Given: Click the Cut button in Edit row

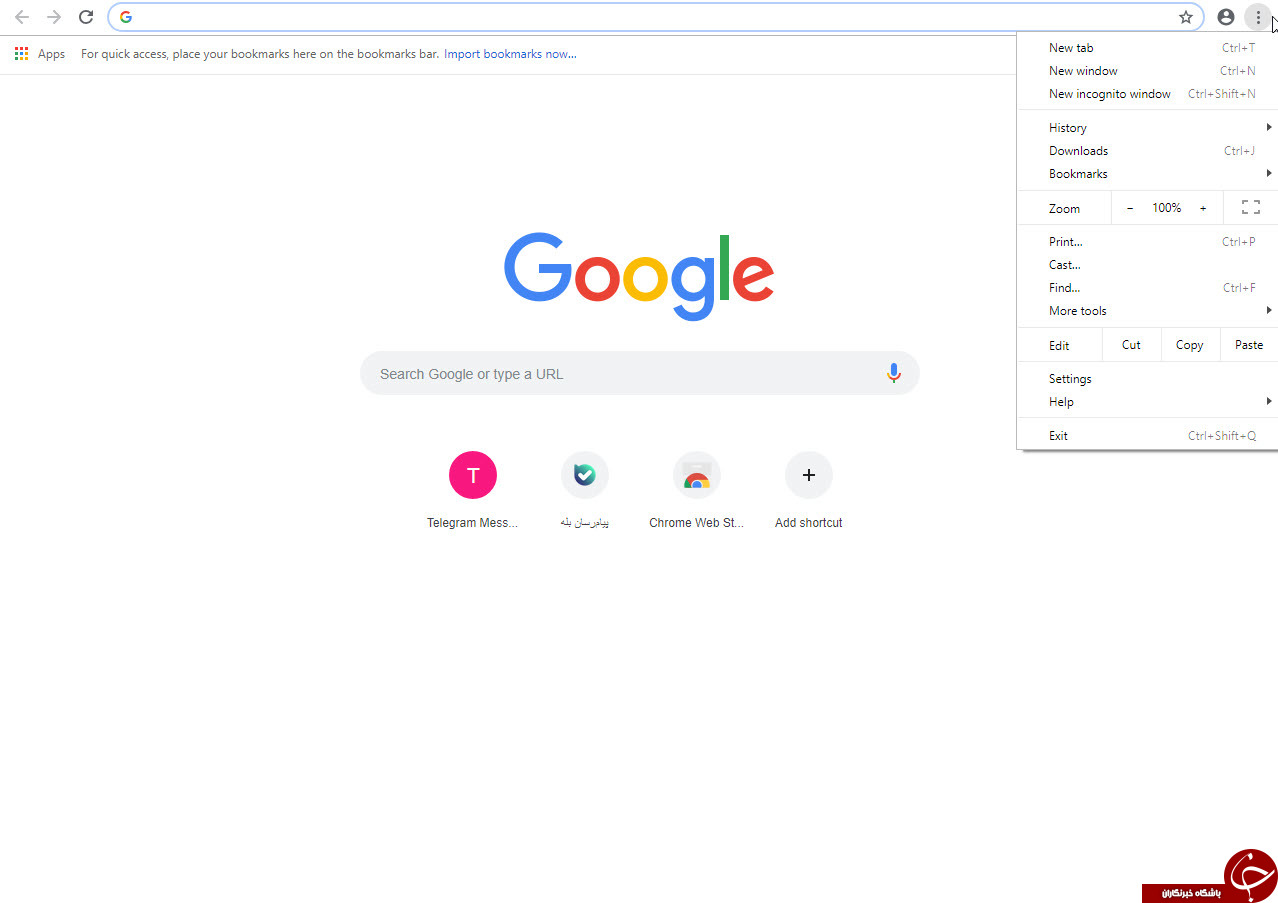Looking at the screenshot, I should (x=1131, y=345).
